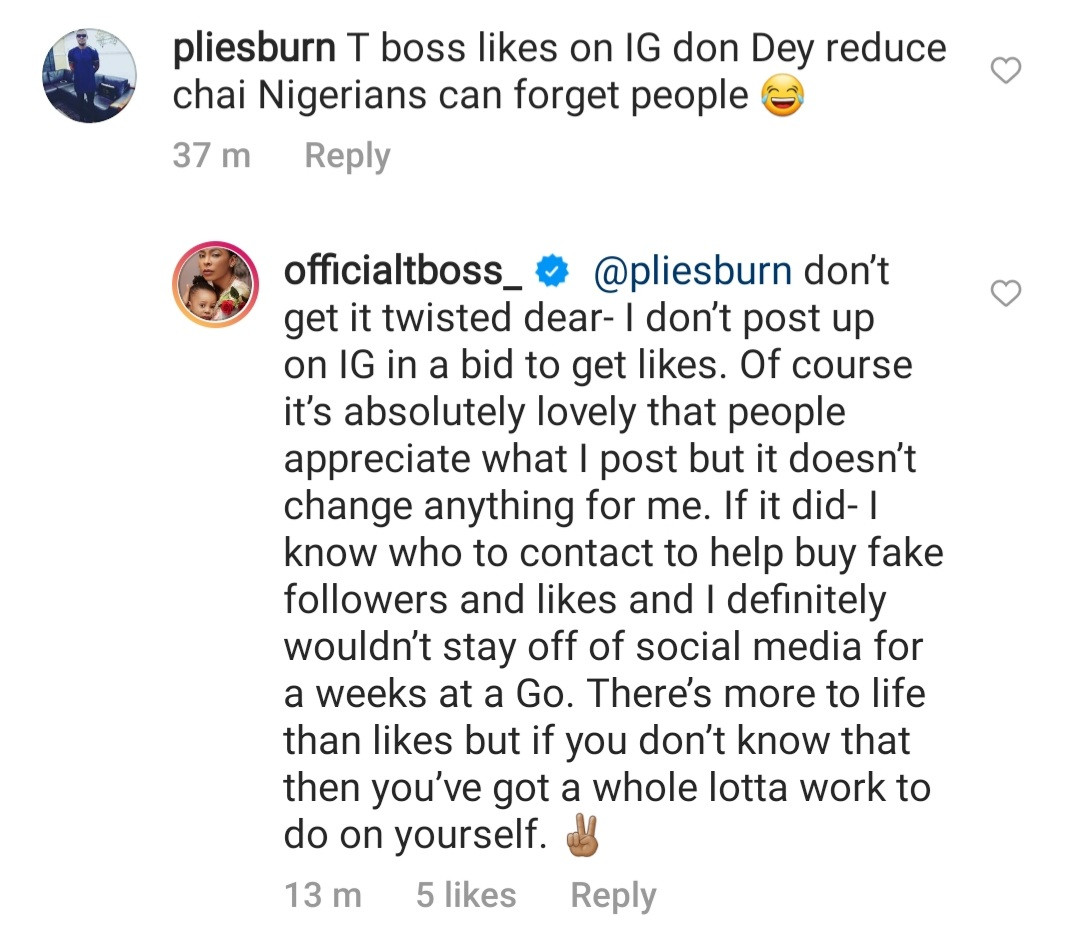
Task: Click the 13 m timestamp
Action: coord(322,895)
